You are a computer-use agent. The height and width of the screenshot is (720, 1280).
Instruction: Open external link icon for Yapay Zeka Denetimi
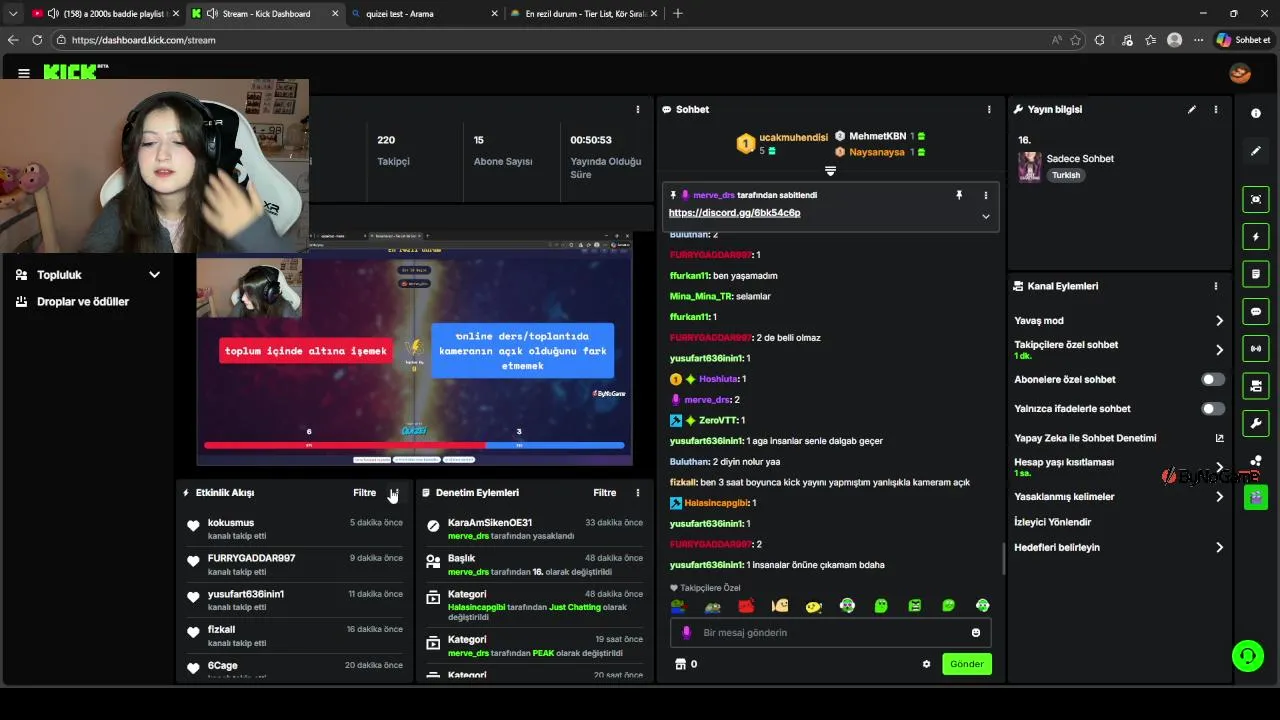pos(1219,438)
